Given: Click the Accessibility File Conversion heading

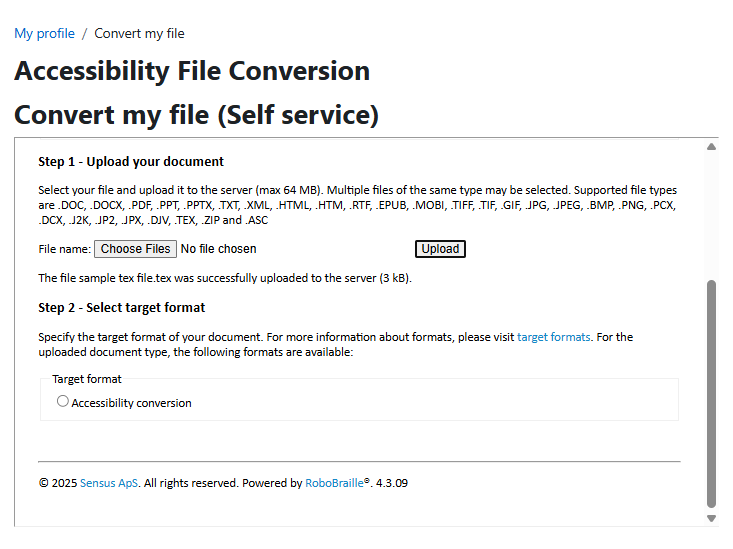Looking at the screenshot, I should coord(192,72).
